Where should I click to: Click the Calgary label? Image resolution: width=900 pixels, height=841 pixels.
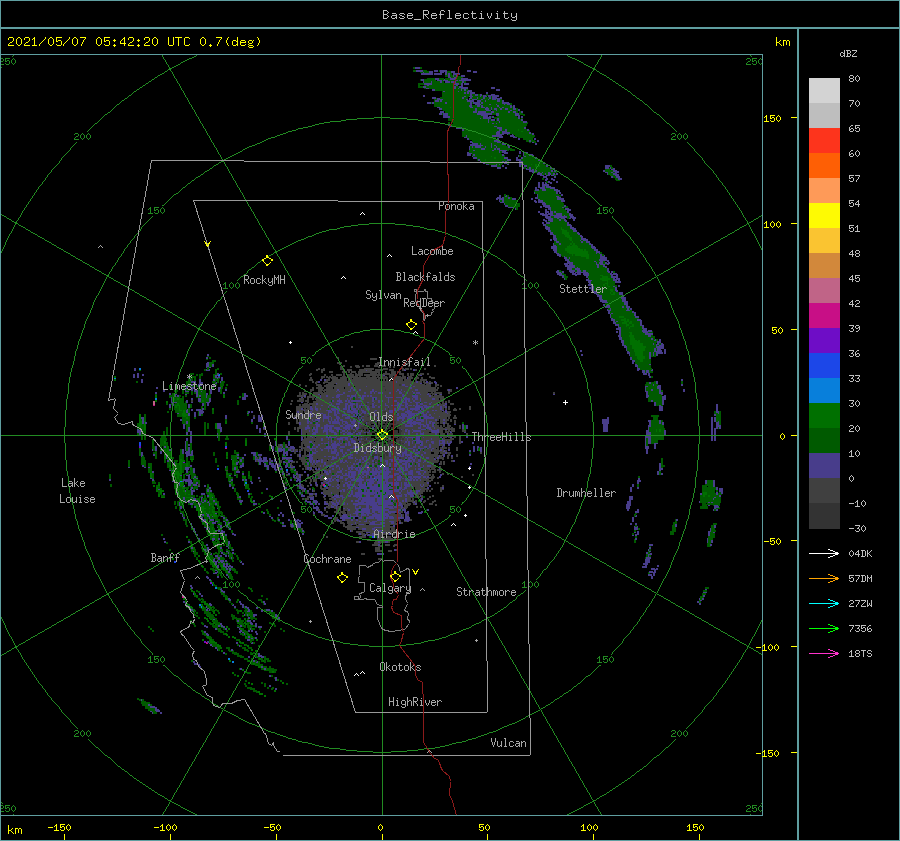point(390,588)
